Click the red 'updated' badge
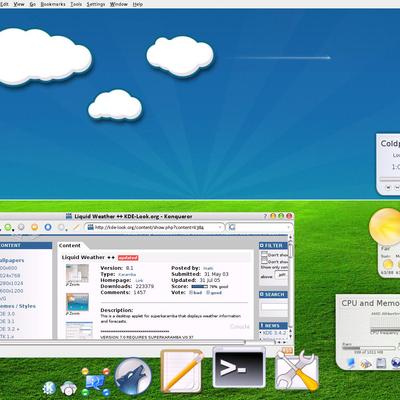 (128, 258)
